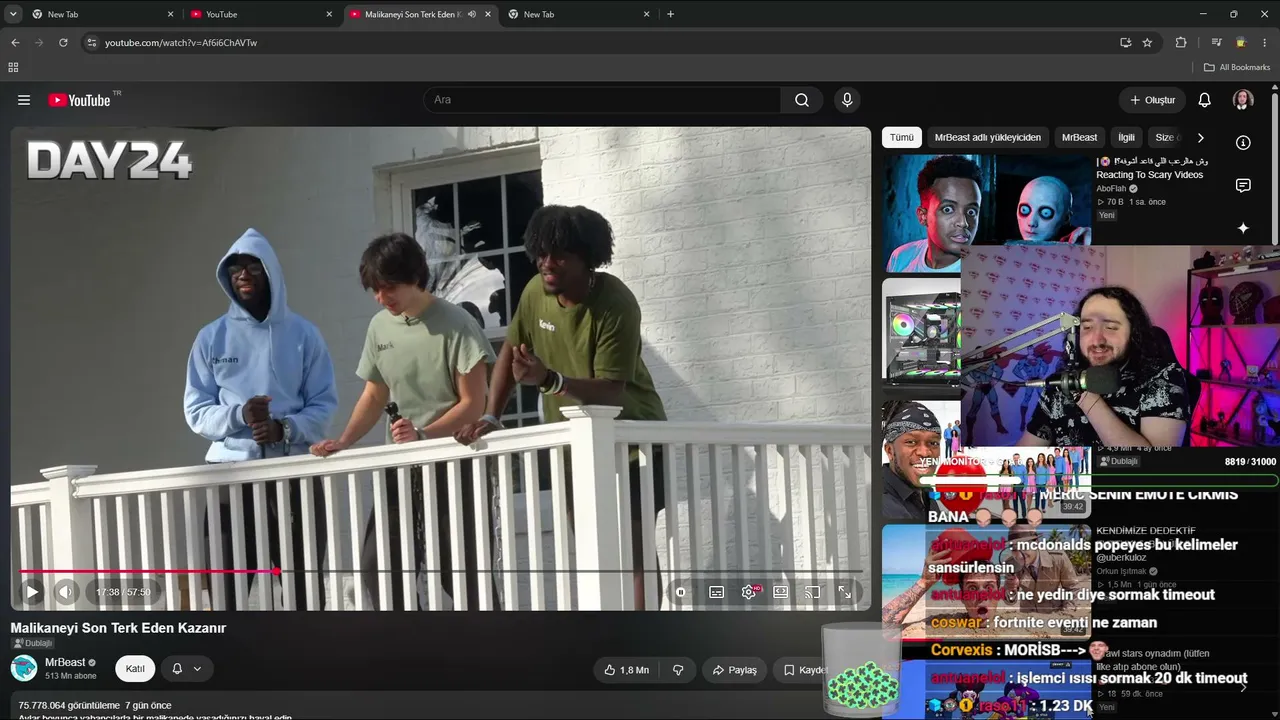
Task: Close the first New Tab
Action: (171, 14)
